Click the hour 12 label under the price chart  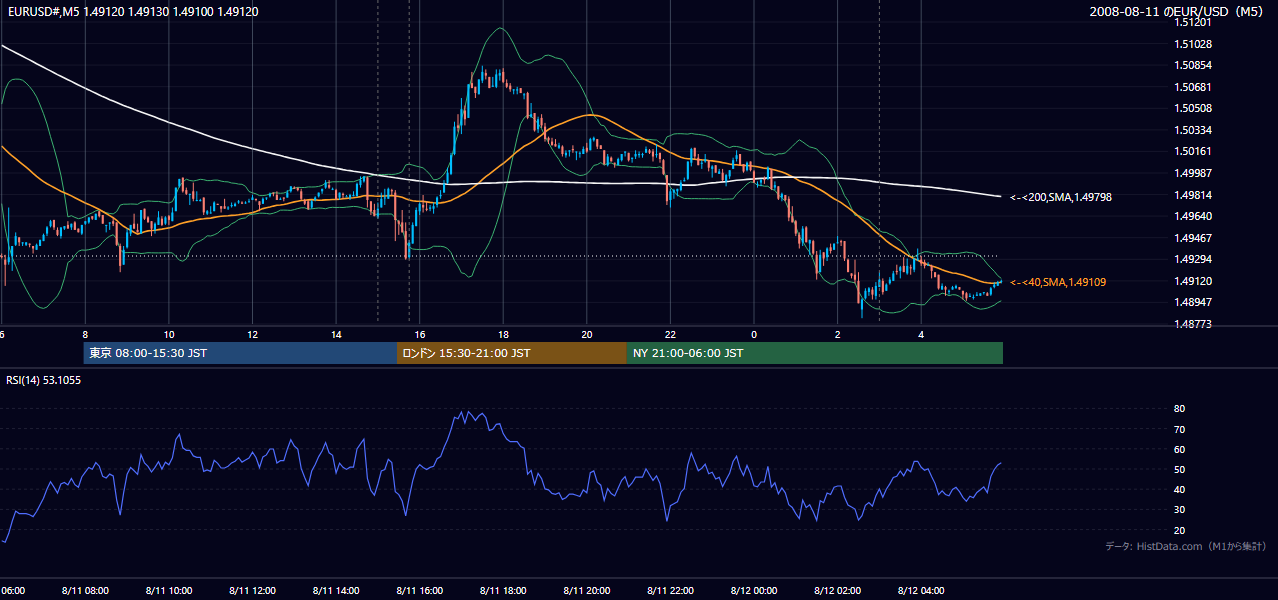252,335
